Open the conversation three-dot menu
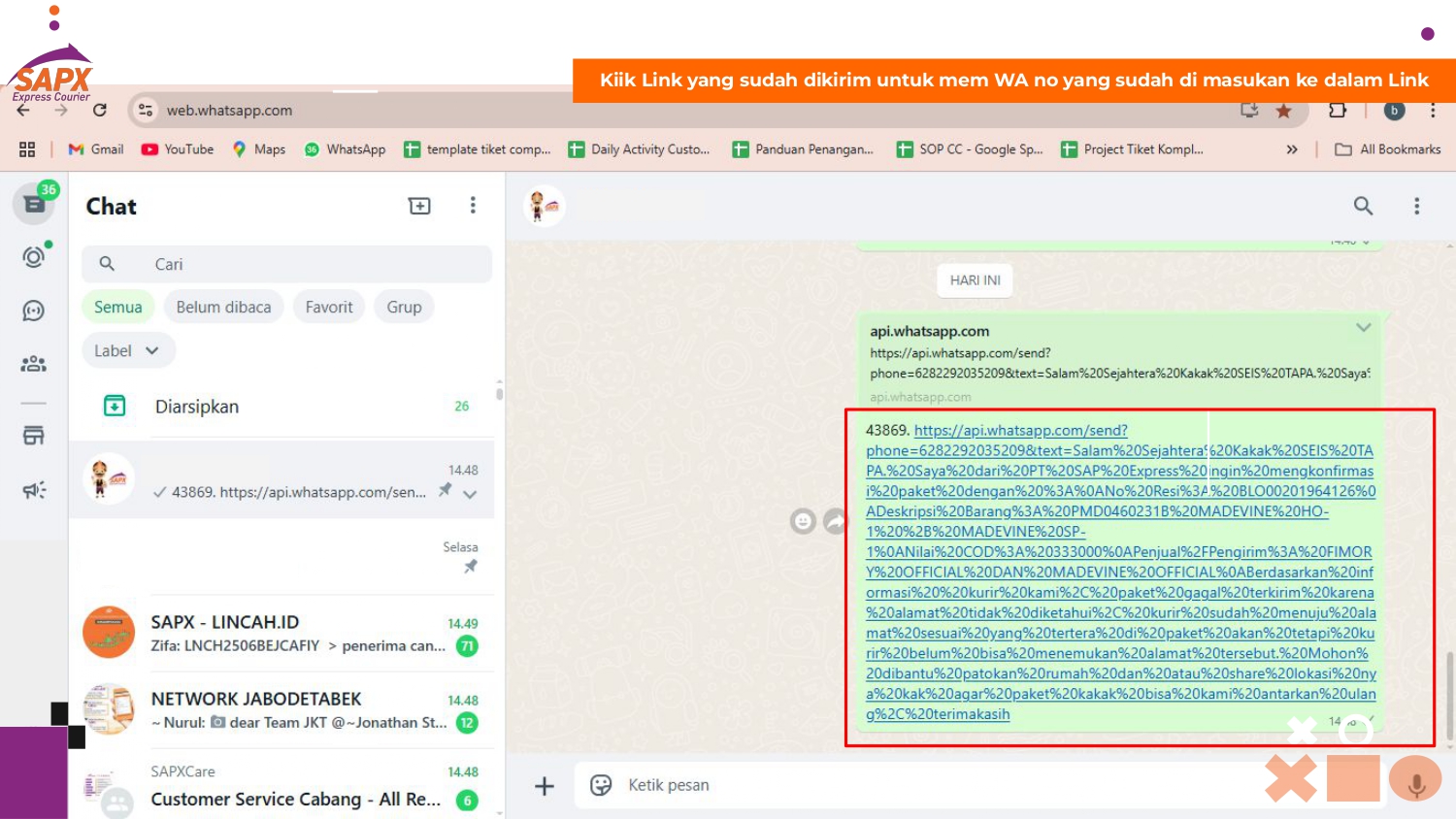Viewport: 1456px width, 819px height. click(x=1416, y=206)
